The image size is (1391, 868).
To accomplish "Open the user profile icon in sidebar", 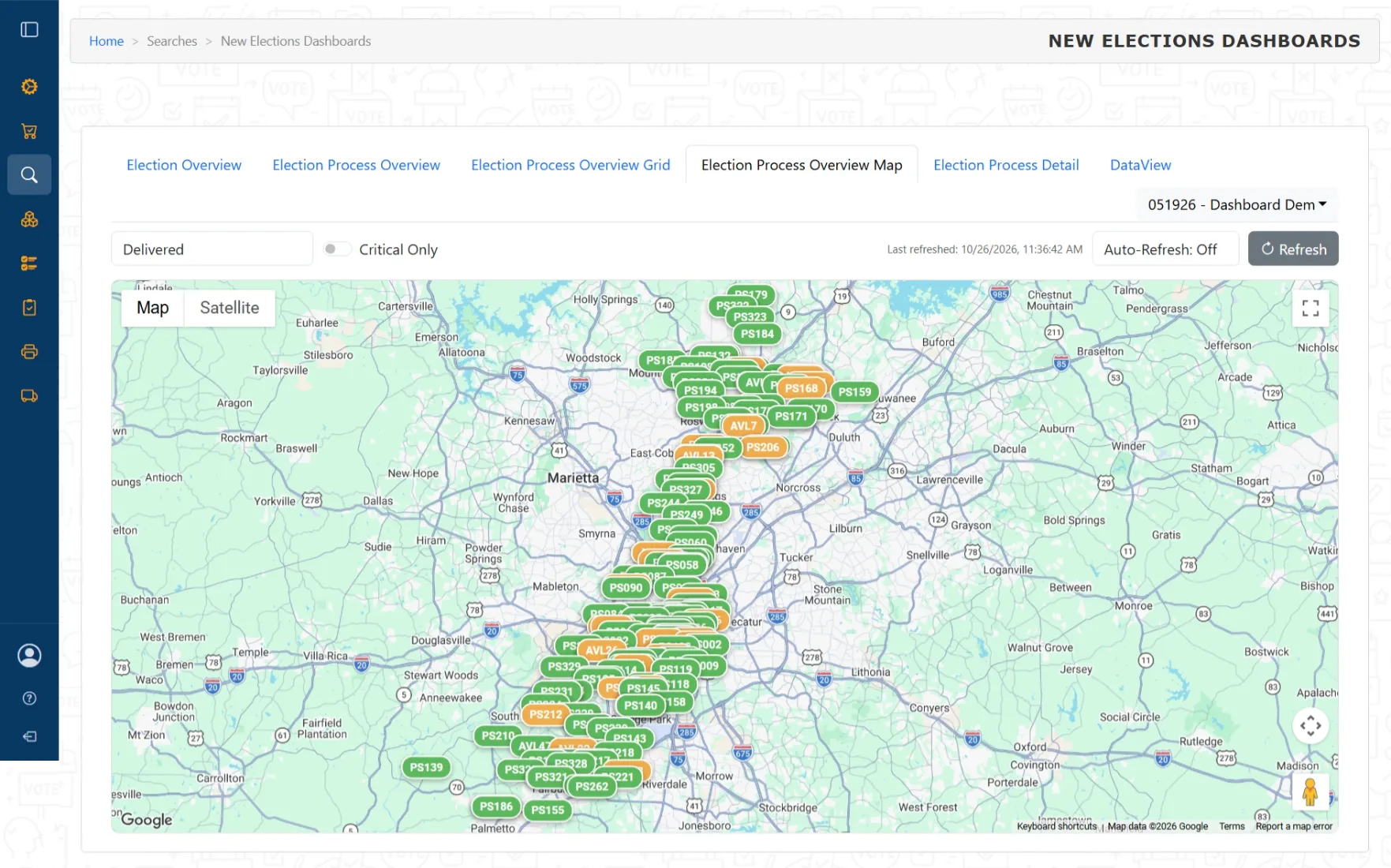I will 29,656.
